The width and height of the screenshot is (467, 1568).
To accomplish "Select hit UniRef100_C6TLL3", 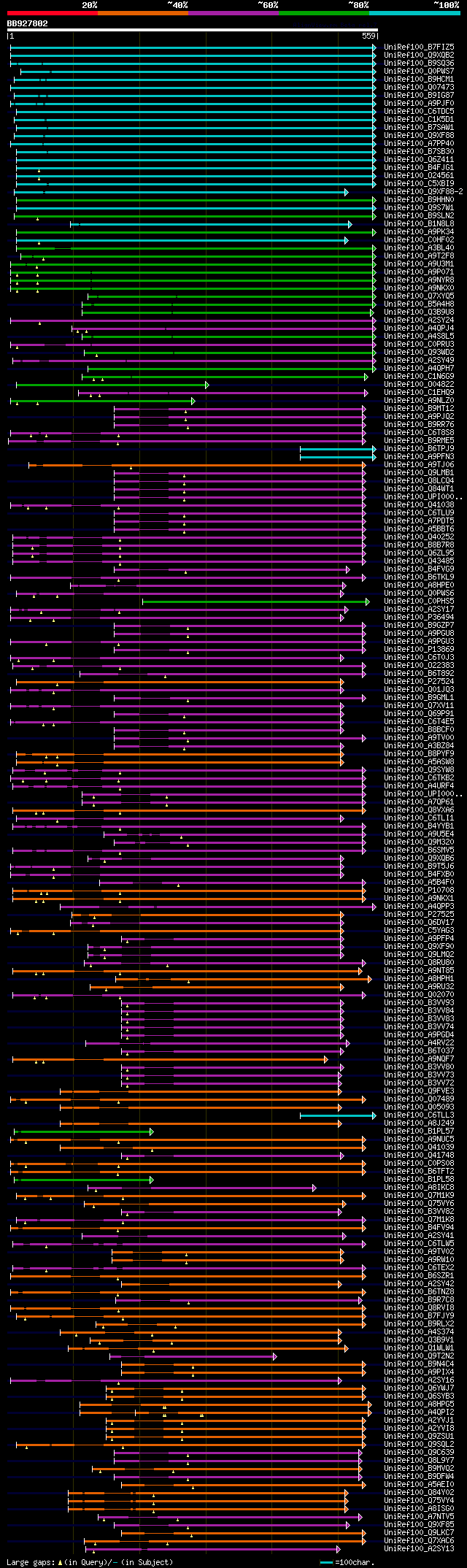I will pyautogui.click(x=419, y=1115).
